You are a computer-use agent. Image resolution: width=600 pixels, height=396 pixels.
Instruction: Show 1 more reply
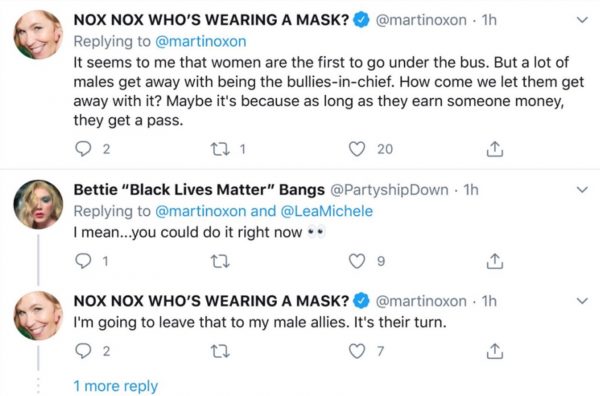(x=116, y=386)
